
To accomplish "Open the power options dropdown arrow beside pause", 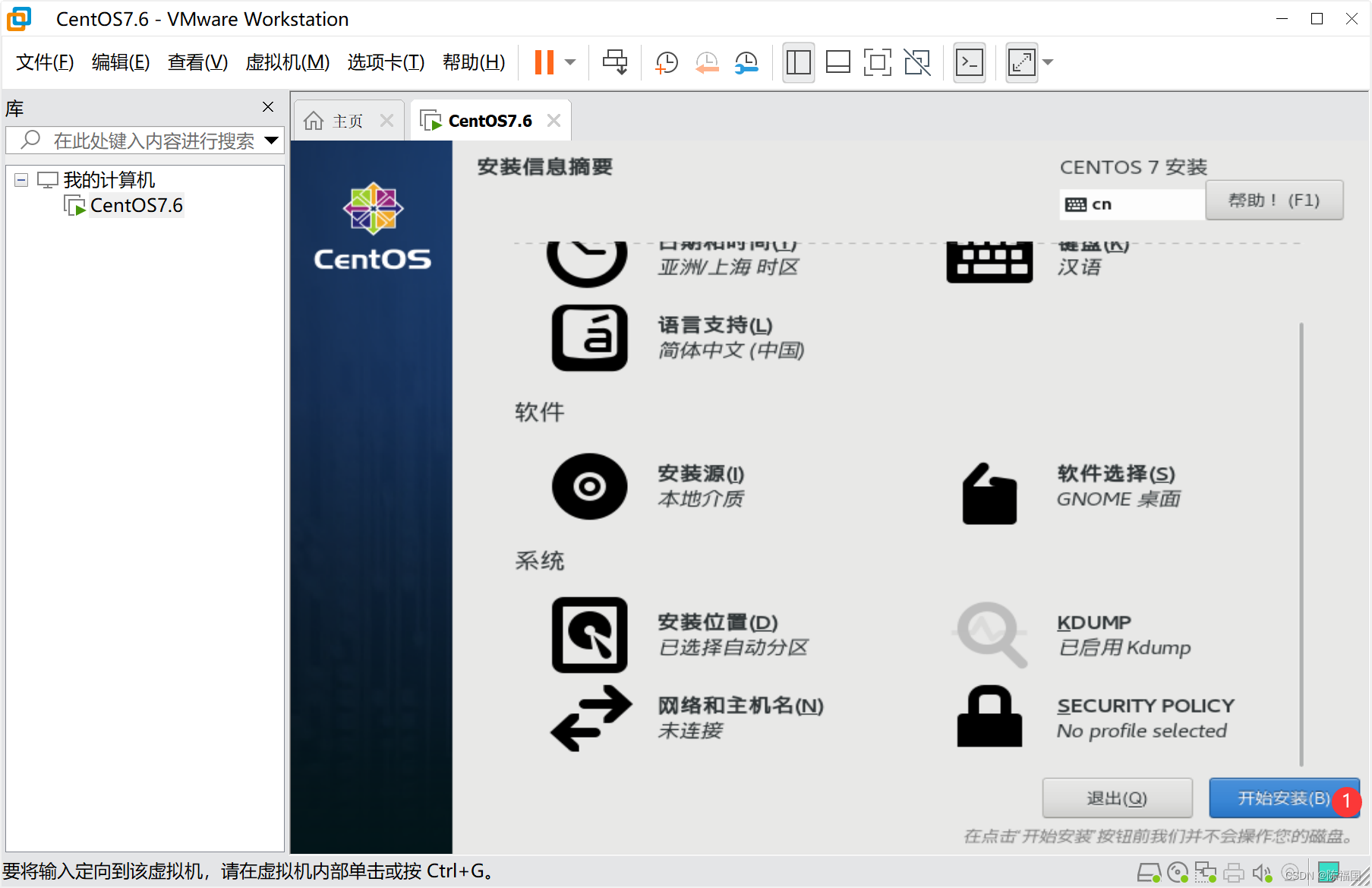I will tap(570, 62).
